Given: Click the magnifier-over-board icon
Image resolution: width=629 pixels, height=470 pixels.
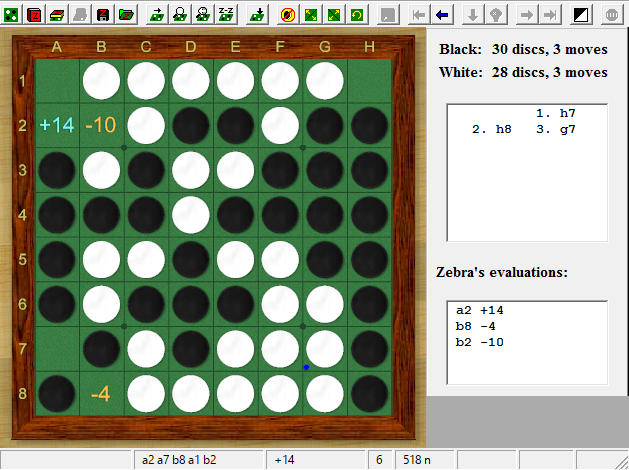Looking at the screenshot, I should click(180, 15).
